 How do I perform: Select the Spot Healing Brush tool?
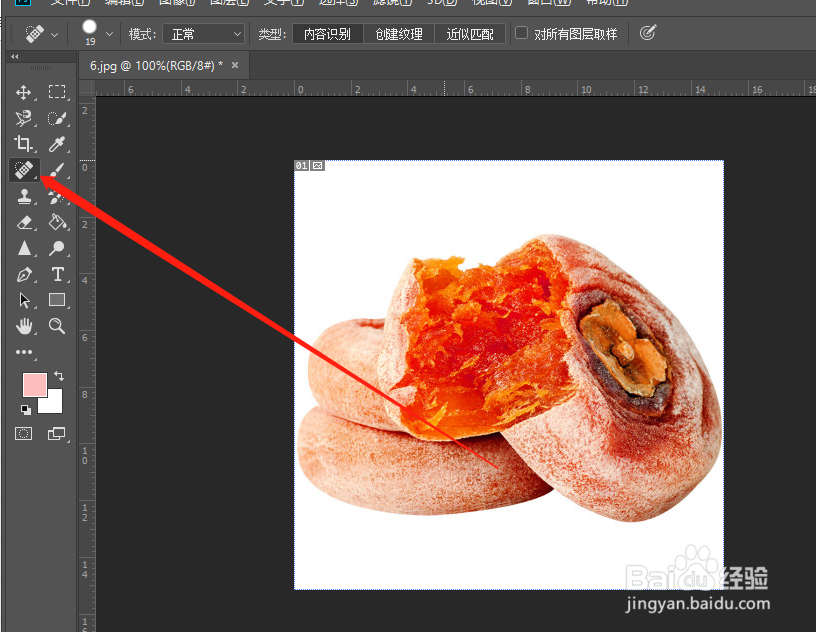[24, 170]
